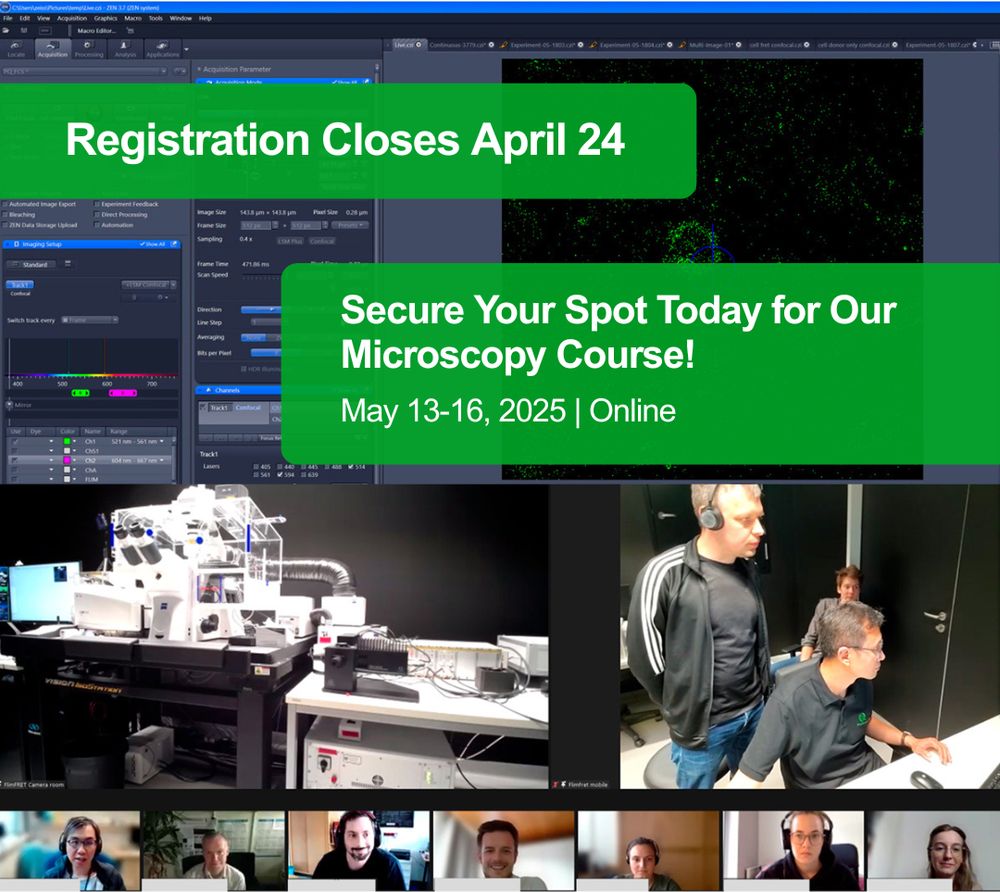Toggle the 514 laser checkbox
The image size is (1000, 892).
(351, 467)
